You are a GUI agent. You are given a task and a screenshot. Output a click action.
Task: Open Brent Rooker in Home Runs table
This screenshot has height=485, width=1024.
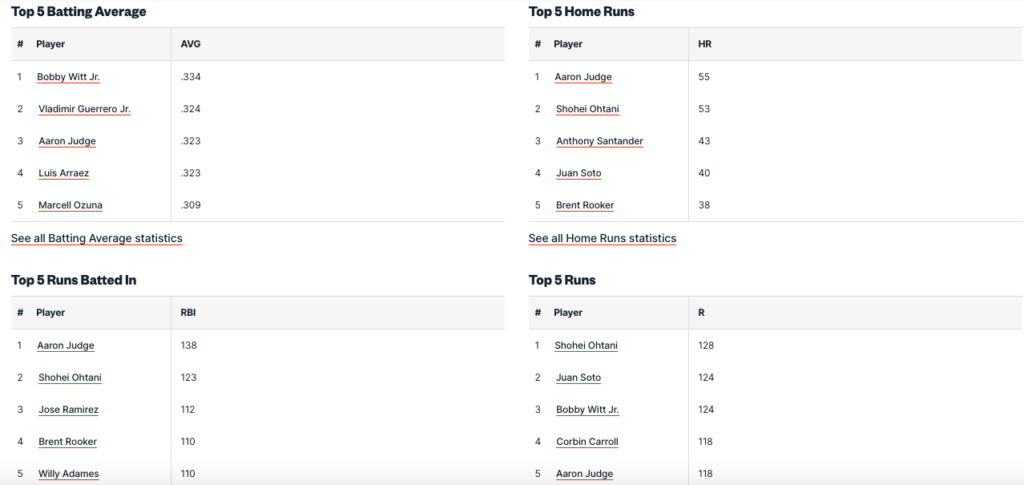[584, 205]
